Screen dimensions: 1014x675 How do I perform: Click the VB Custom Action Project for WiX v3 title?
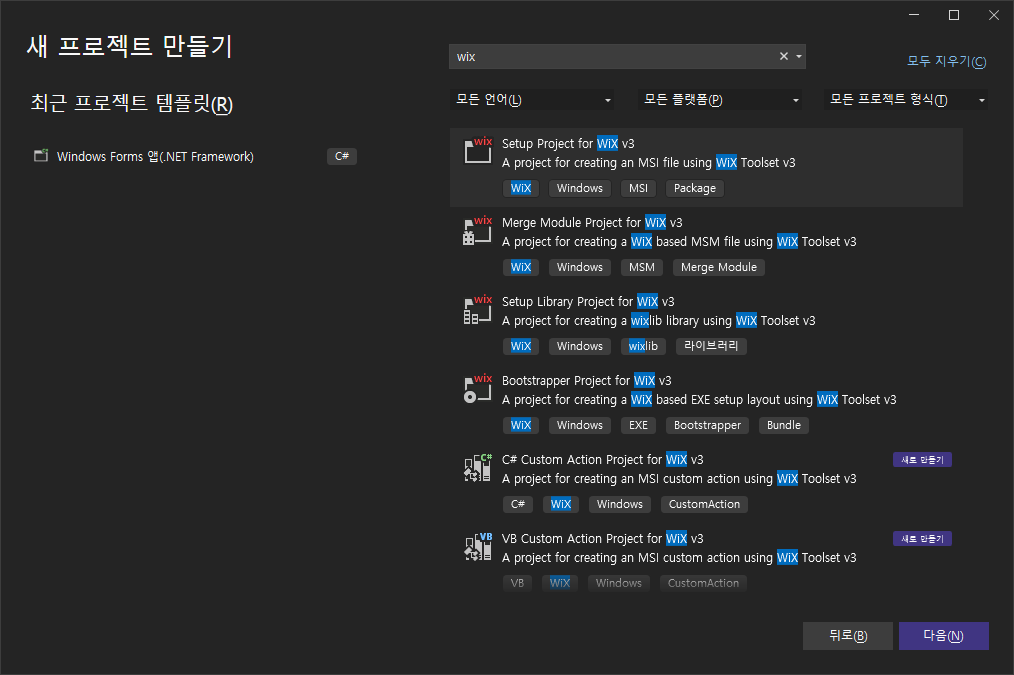pos(602,539)
